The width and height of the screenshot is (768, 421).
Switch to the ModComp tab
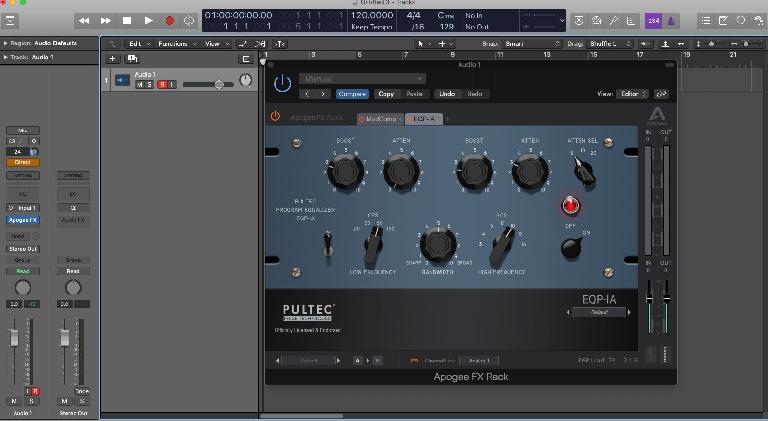pos(380,119)
